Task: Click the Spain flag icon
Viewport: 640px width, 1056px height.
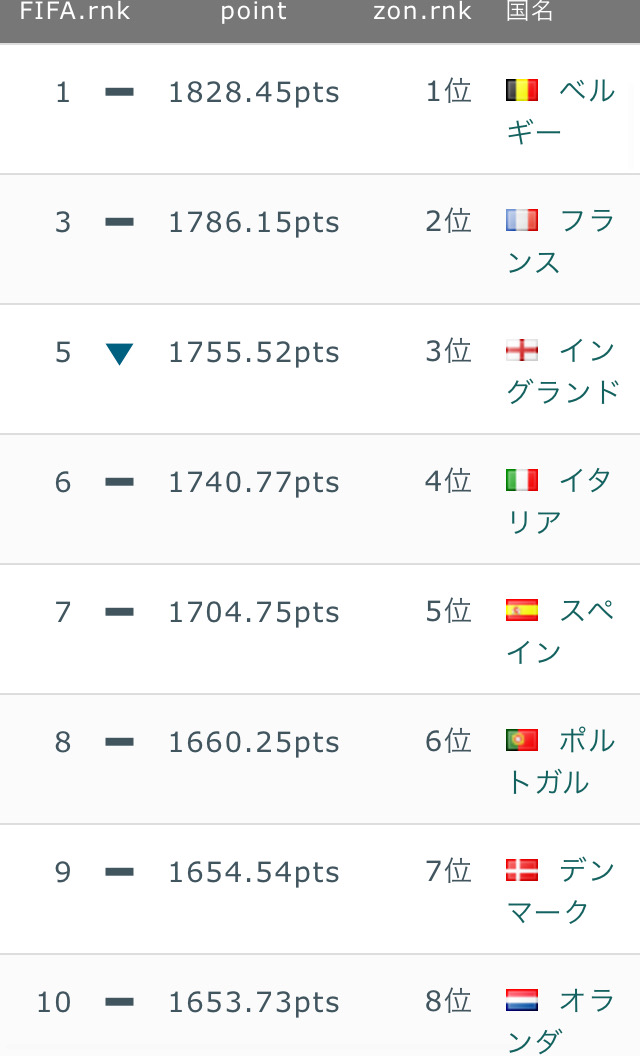Action: click(x=522, y=610)
